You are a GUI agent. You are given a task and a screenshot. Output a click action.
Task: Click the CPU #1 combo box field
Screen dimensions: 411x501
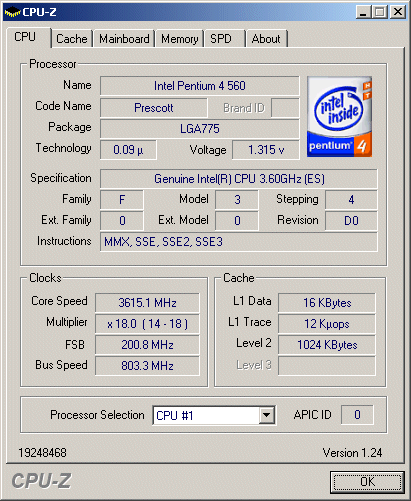click(x=214, y=415)
